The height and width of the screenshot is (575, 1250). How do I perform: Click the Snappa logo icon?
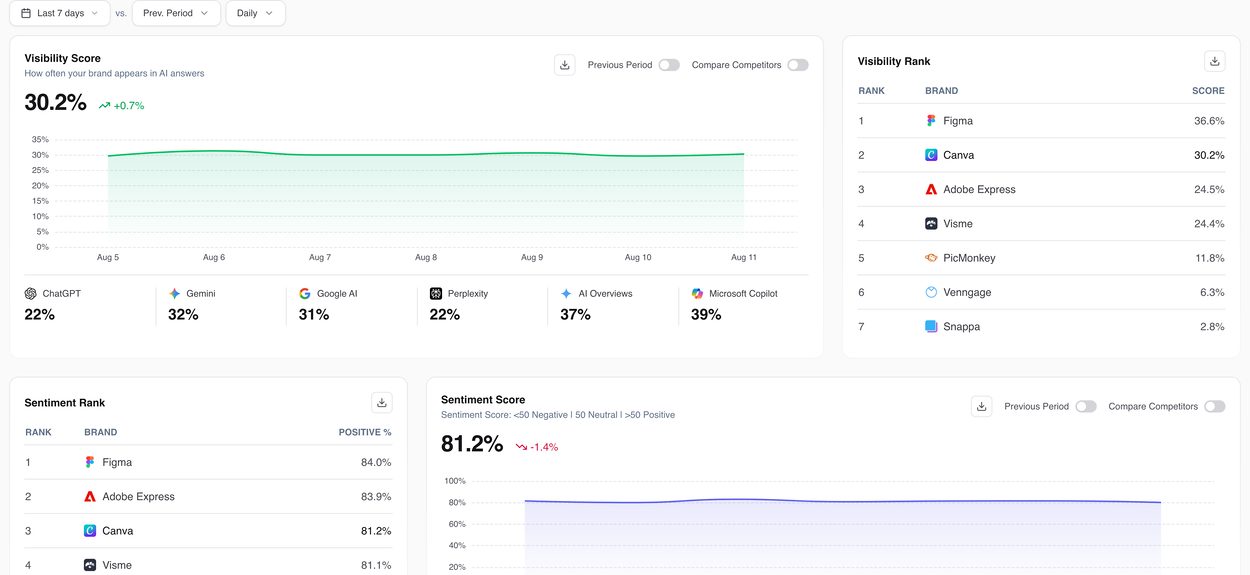(x=931, y=327)
